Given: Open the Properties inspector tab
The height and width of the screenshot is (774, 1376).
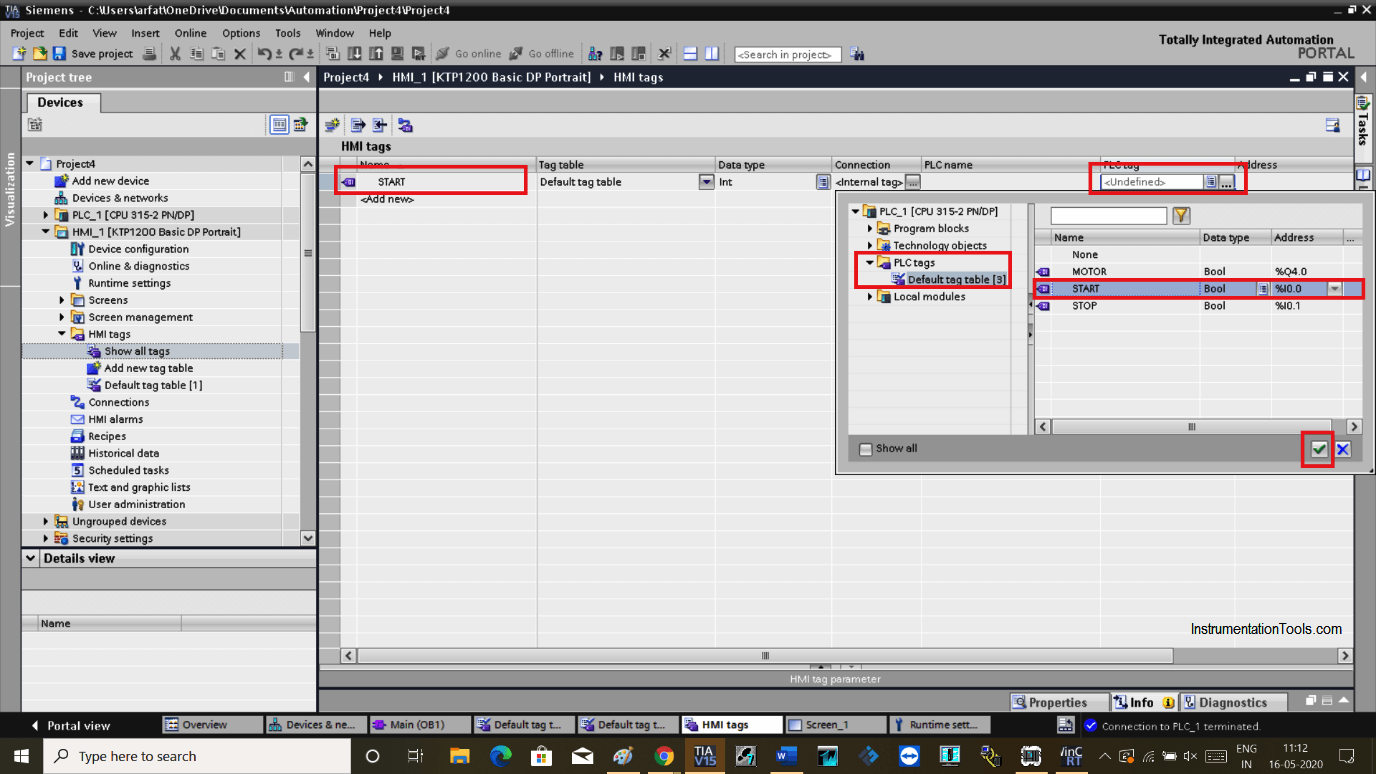Looking at the screenshot, I should point(1058,703).
